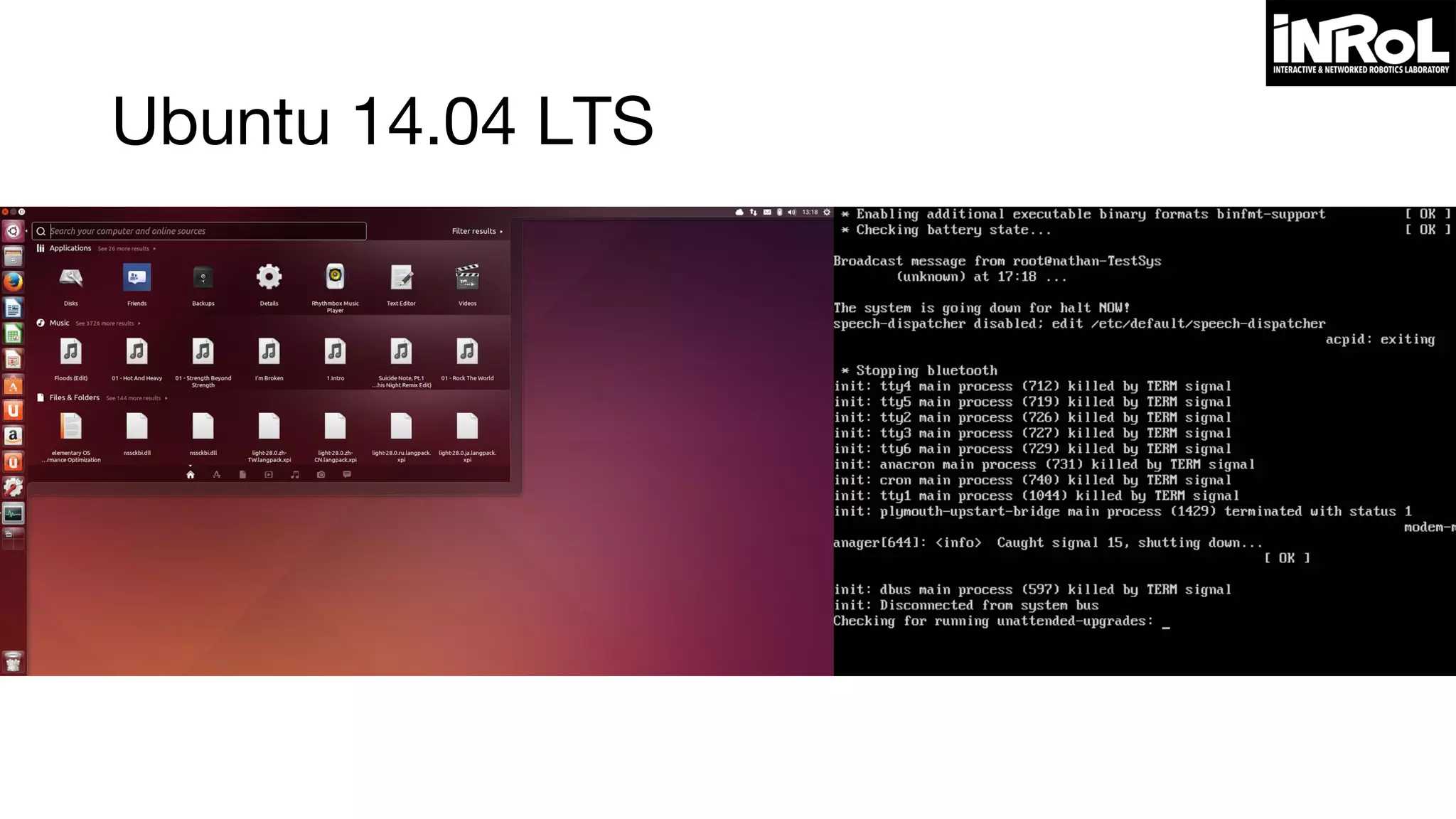Switch to the Home lens tab
Screen dimensions: 1456x819
[x=191, y=474]
